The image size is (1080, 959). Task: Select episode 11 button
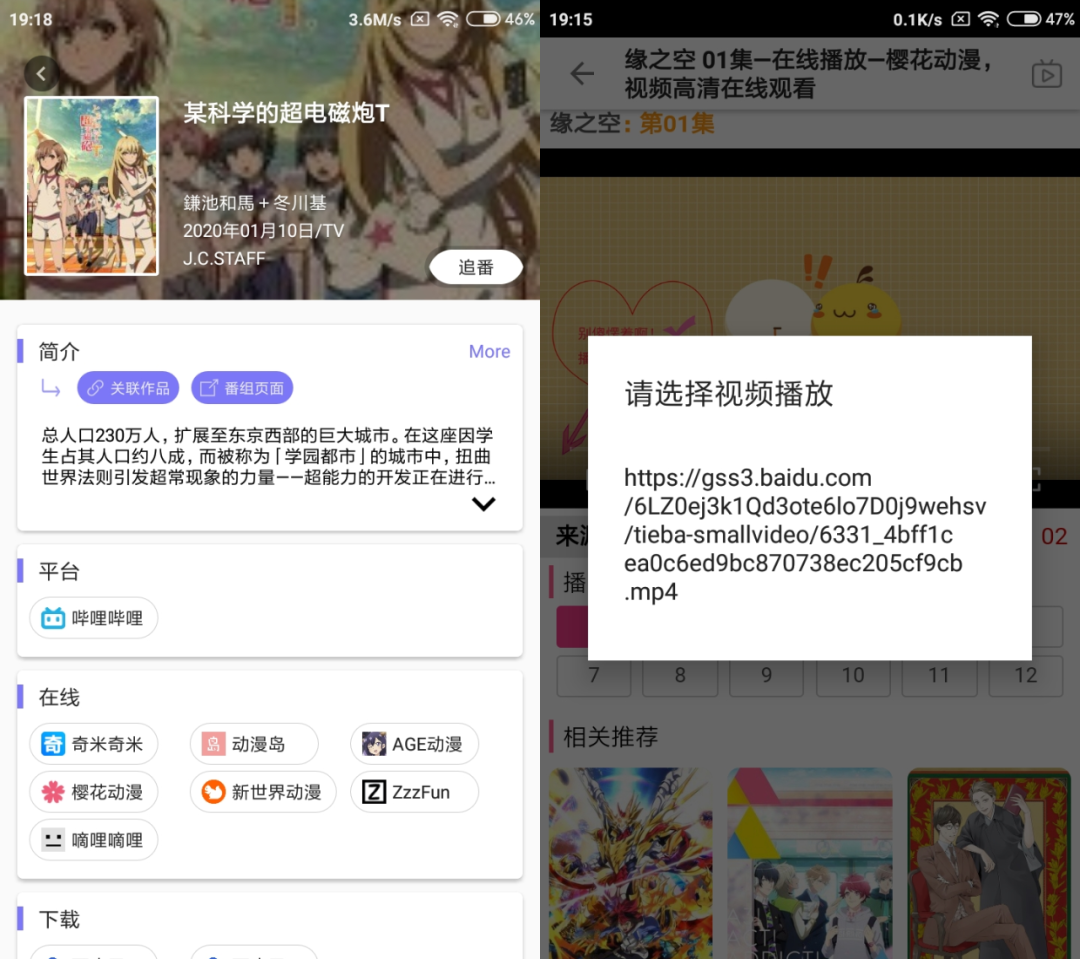pos(939,675)
